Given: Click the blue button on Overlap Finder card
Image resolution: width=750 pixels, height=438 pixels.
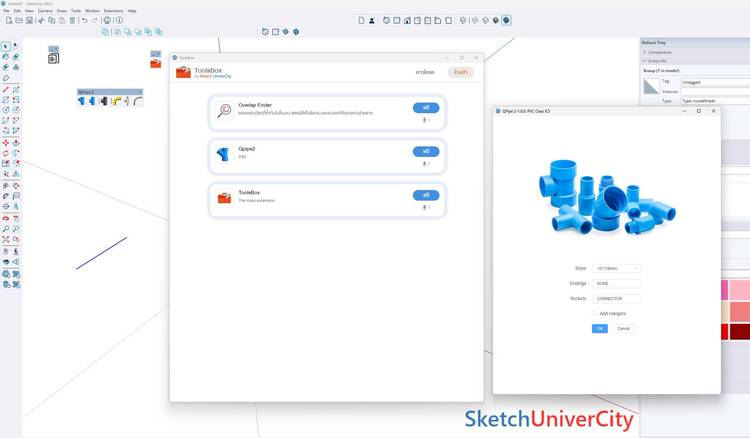Looking at the screenshot, I should tap(426, 108).
